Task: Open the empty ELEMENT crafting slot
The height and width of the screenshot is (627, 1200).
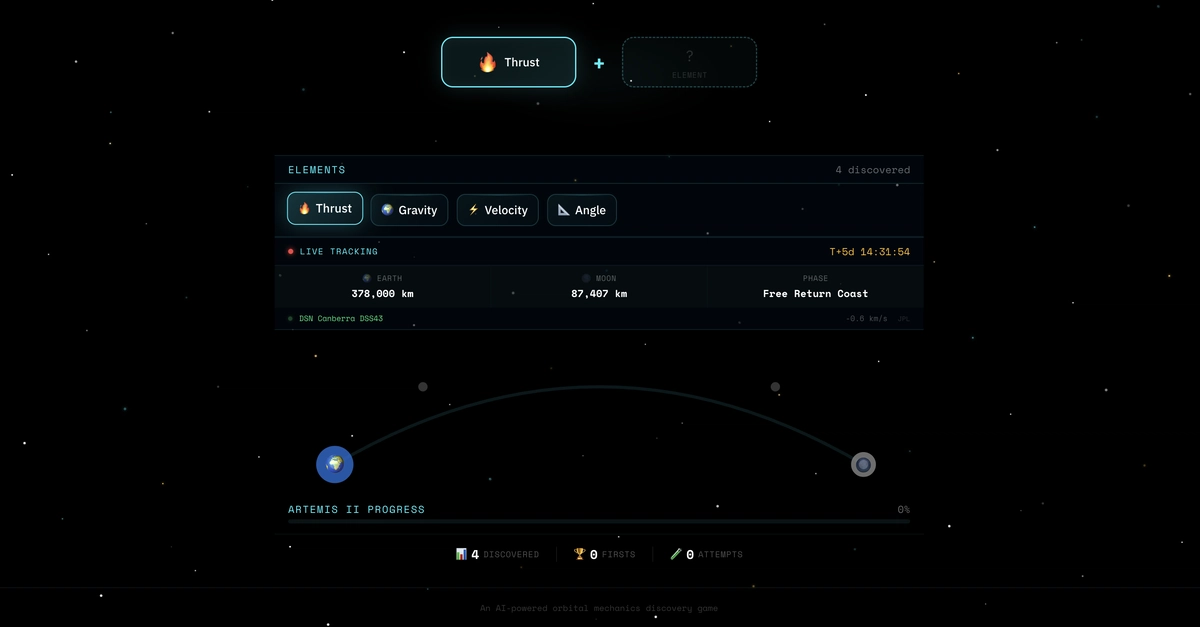Action: click(689, 61)
